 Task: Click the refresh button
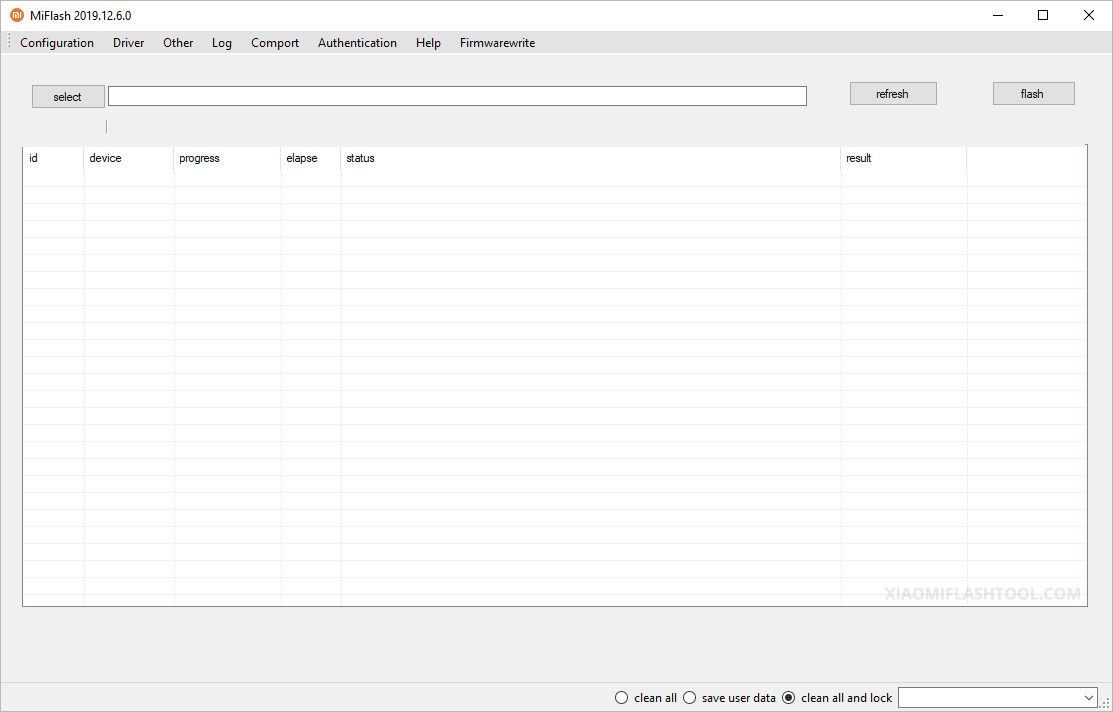(893, 94)
